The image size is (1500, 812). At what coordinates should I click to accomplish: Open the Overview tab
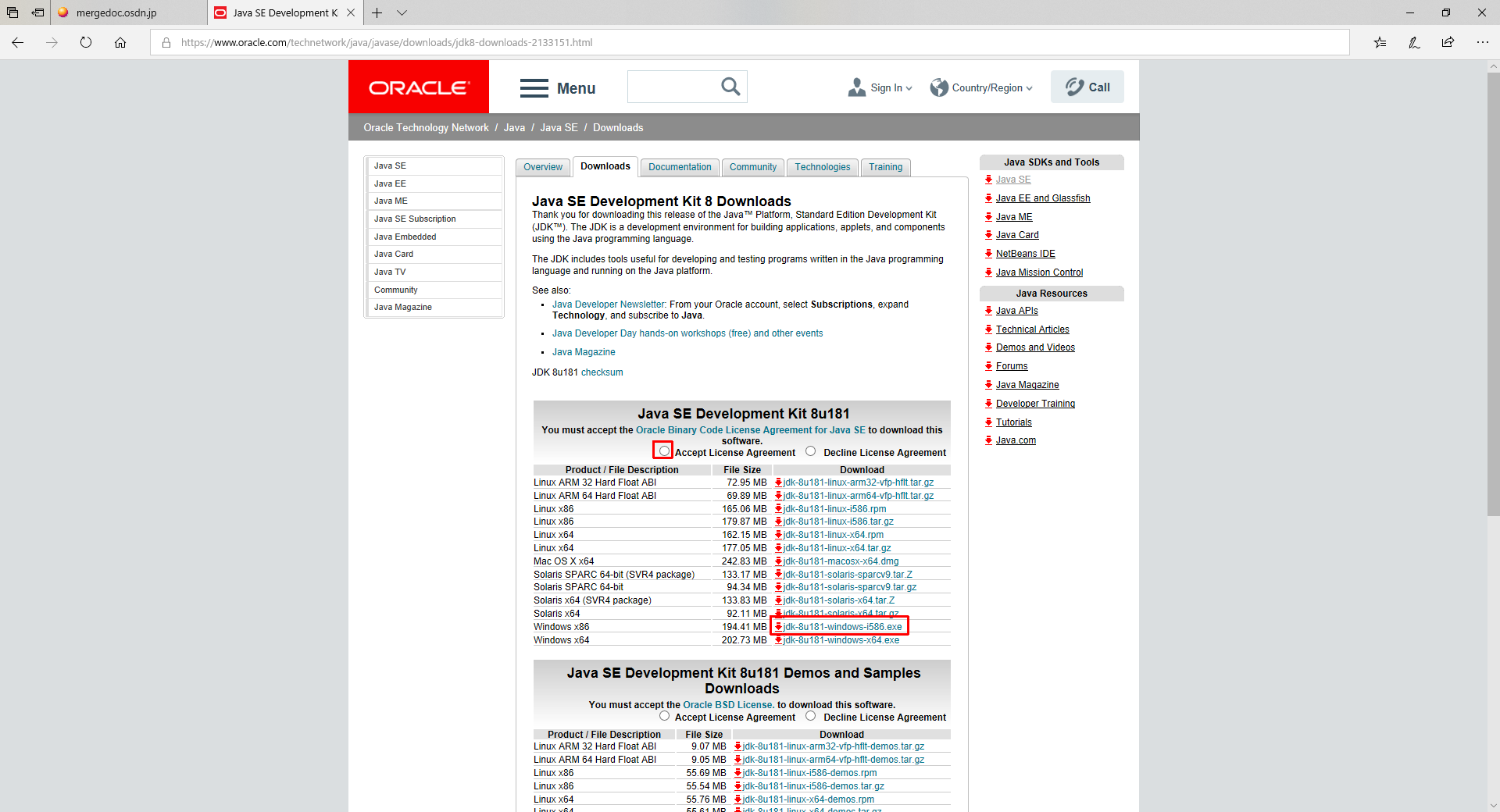[543, 167]
